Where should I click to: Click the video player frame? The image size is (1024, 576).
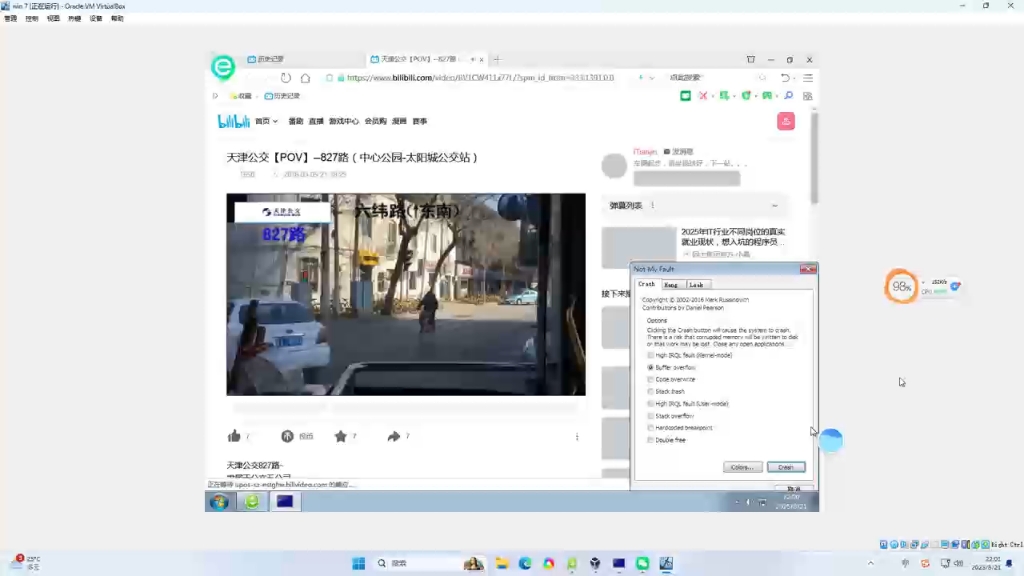coord(406,295)
